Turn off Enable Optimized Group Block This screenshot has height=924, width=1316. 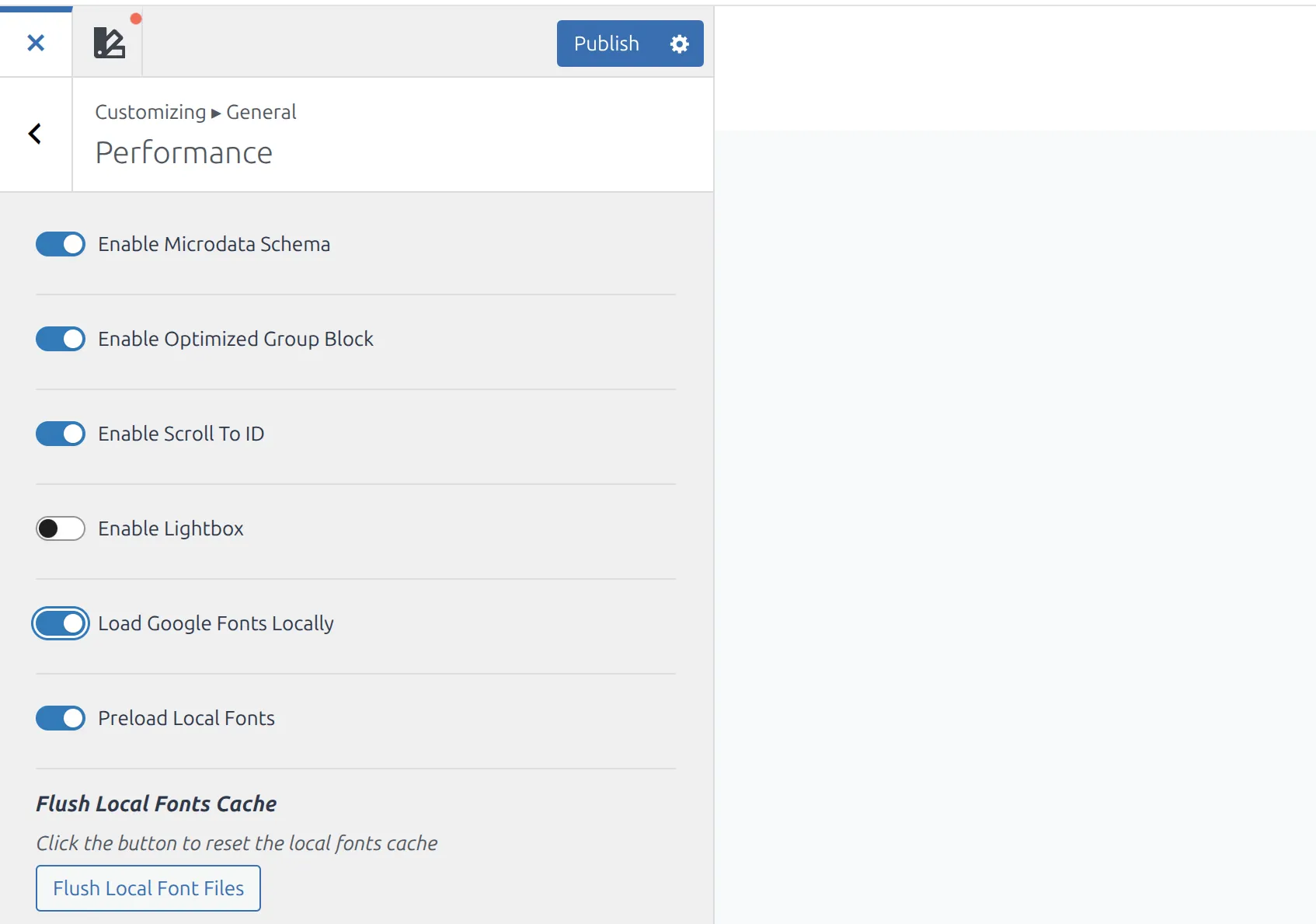(60, 339)
